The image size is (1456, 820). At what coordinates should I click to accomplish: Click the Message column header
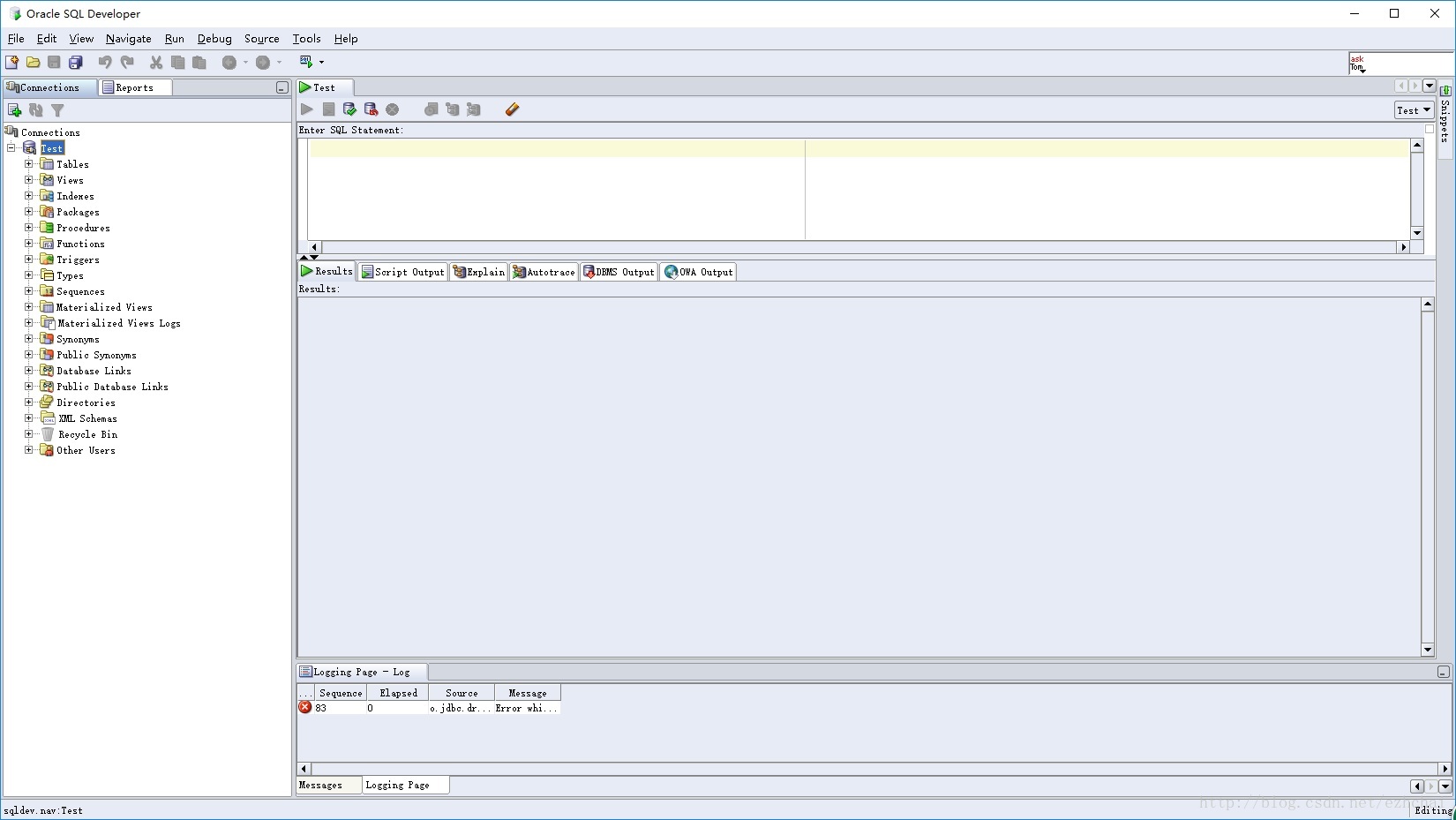(528, 693)
